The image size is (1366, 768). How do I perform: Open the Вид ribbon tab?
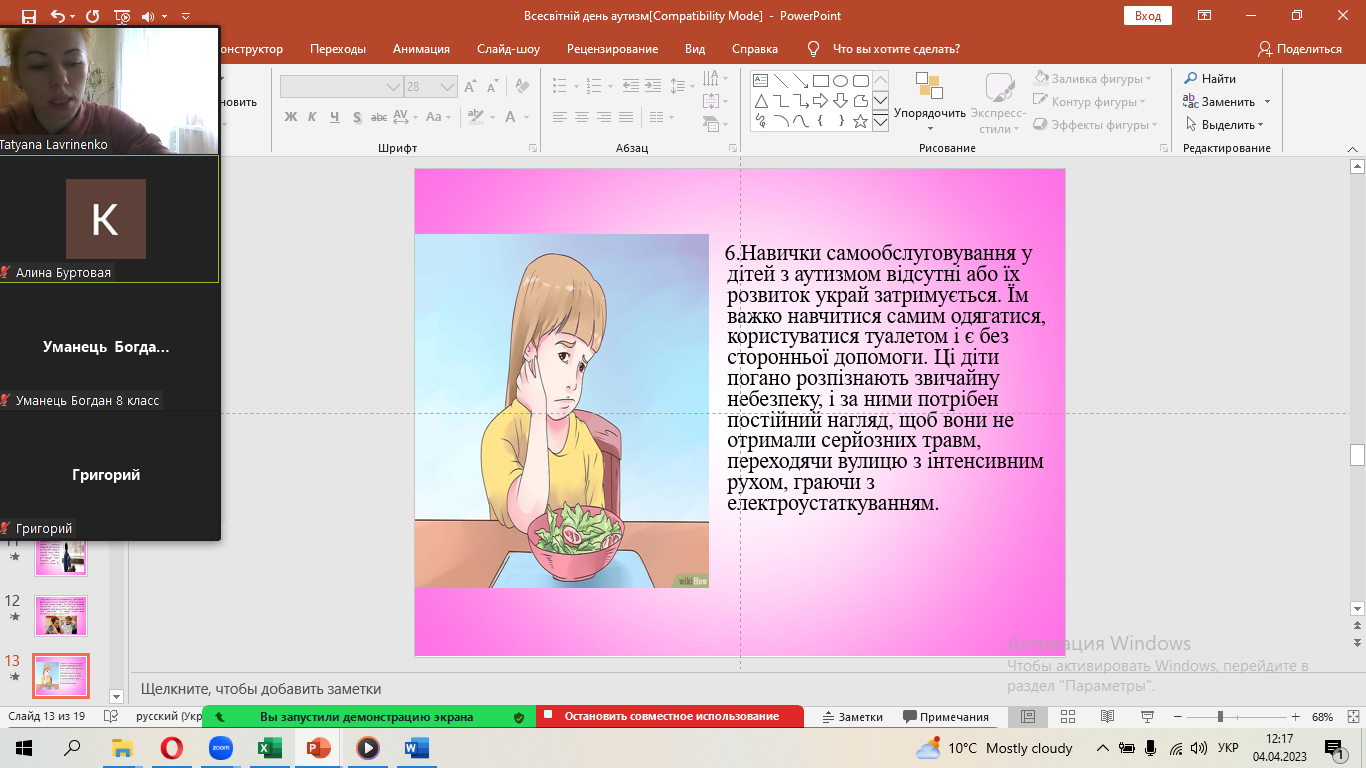coord(695,49)
